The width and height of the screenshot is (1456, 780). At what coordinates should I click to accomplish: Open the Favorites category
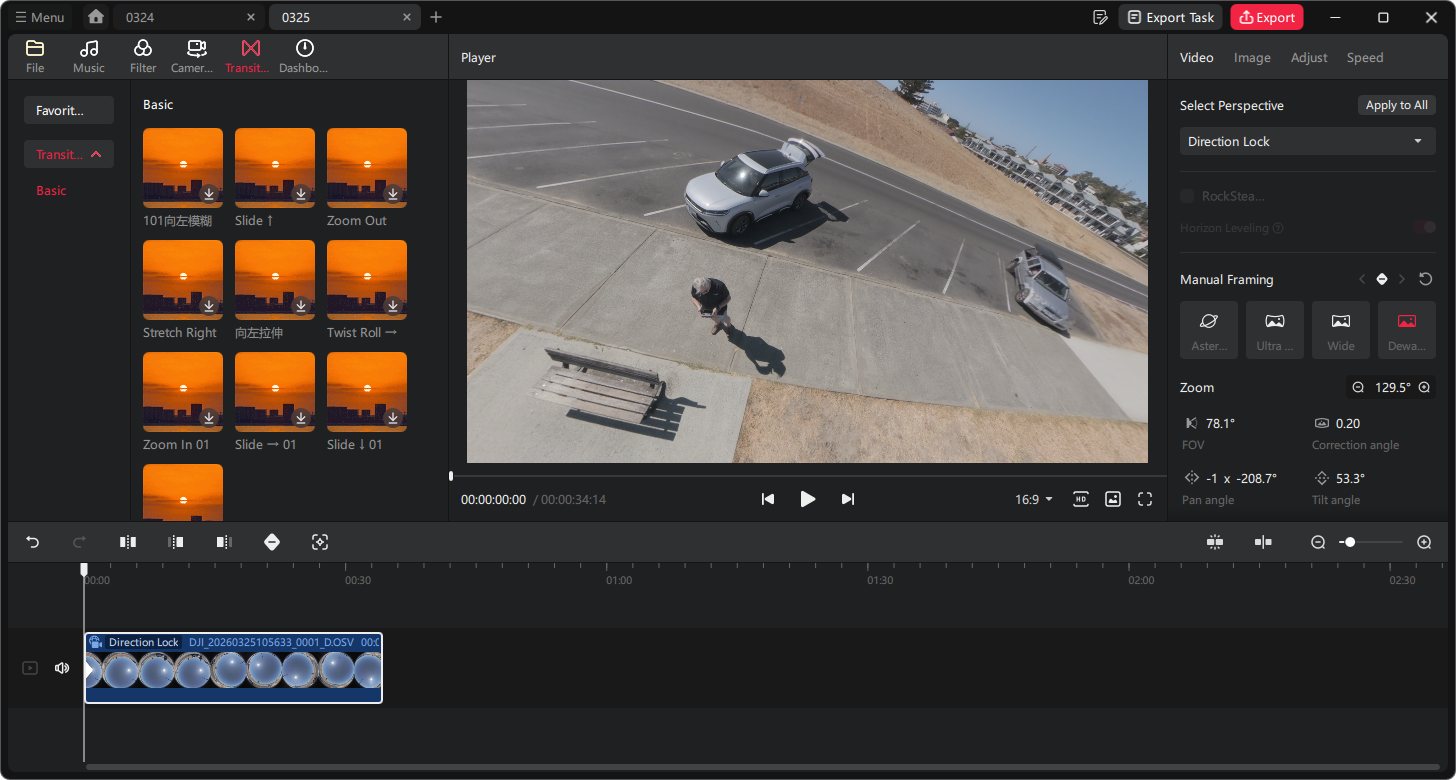tap(69, 110)
